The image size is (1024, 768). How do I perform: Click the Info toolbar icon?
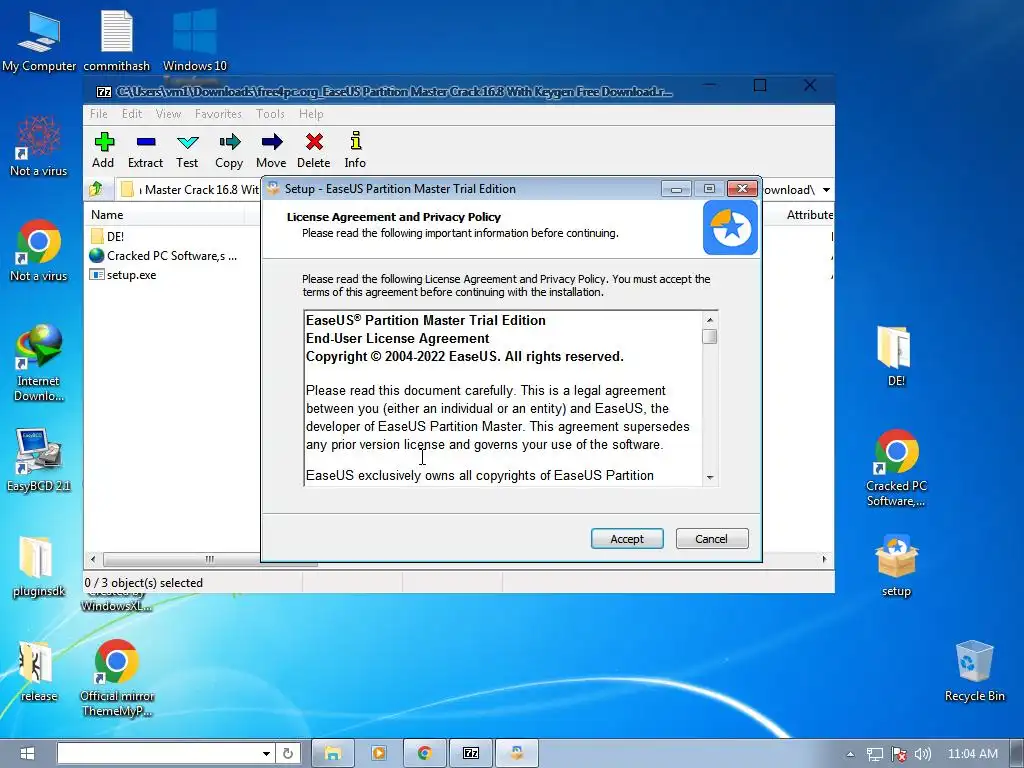355,150
